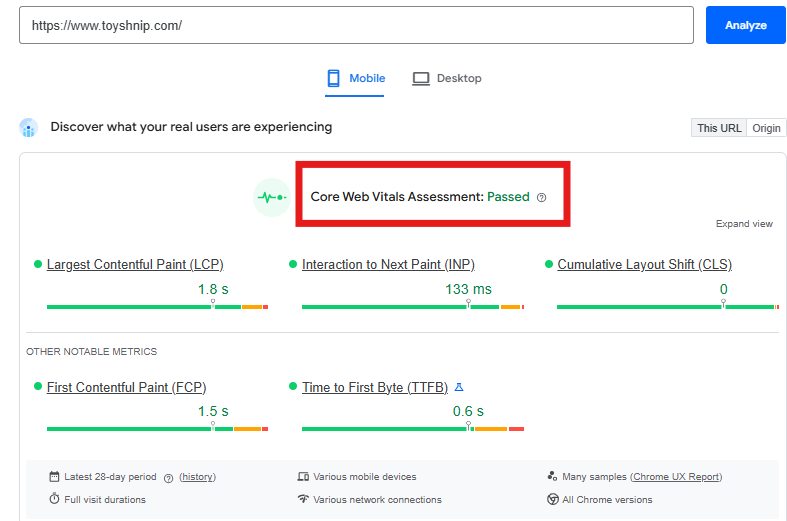Click the TTFB distribution bar
This screenshot has width=787, height=521.
click(x=413, y=429)
